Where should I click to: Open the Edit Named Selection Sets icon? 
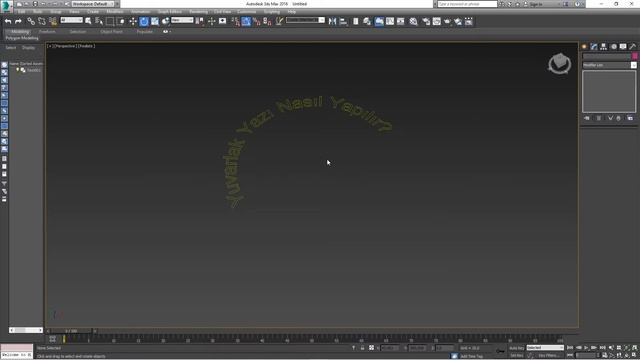click(279, 21)
